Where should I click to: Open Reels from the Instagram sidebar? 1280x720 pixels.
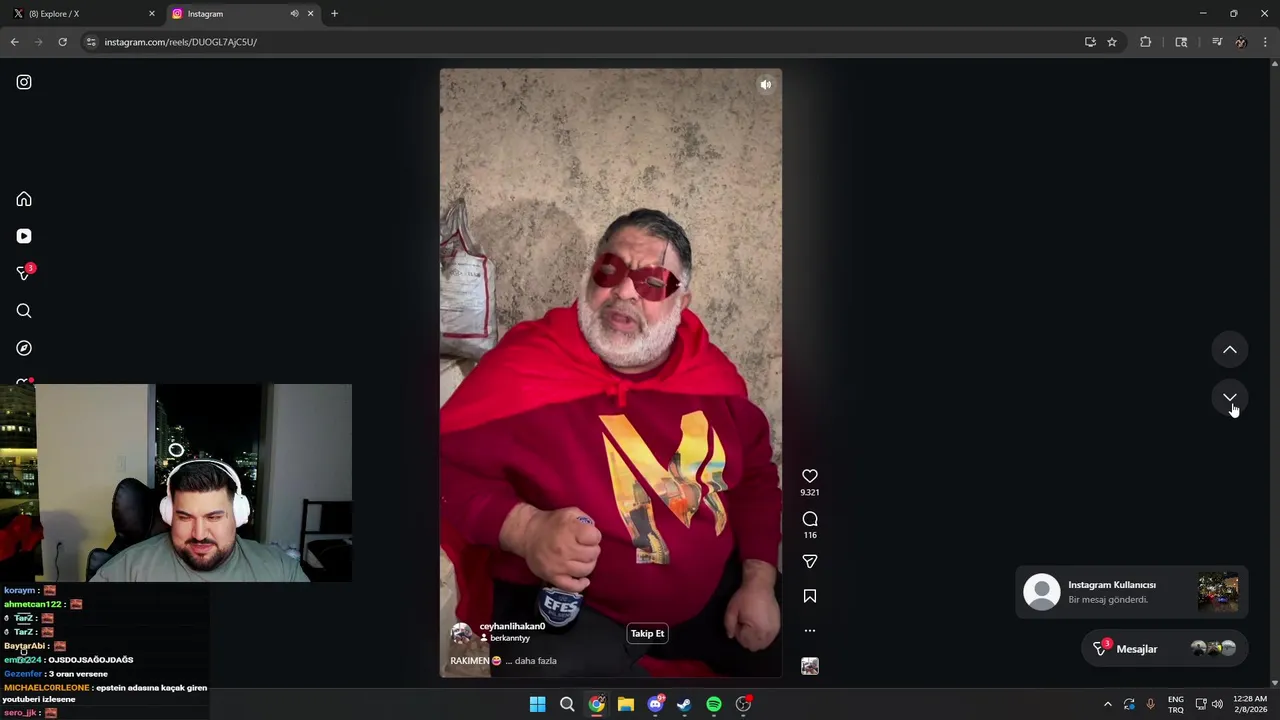tap(24, 236)
